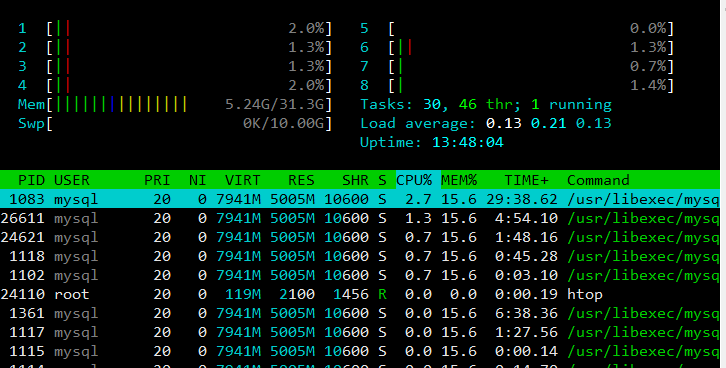The width and height of the screenshot is (726, 368).
Task: Click the PID column header
Action: pos(31,180)
